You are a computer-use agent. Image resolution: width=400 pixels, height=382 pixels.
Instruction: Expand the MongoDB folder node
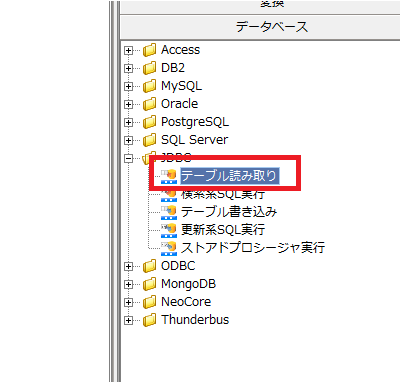click(x=128, y=285)
